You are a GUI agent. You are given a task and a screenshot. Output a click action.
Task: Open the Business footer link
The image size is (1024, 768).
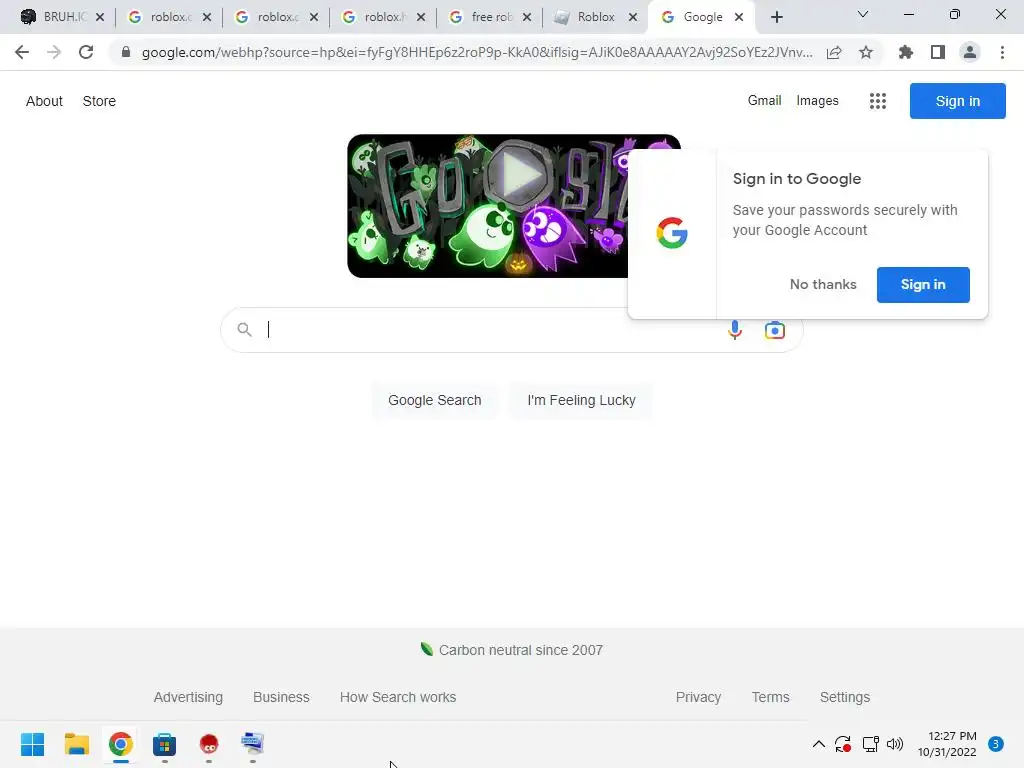point(281,697)
